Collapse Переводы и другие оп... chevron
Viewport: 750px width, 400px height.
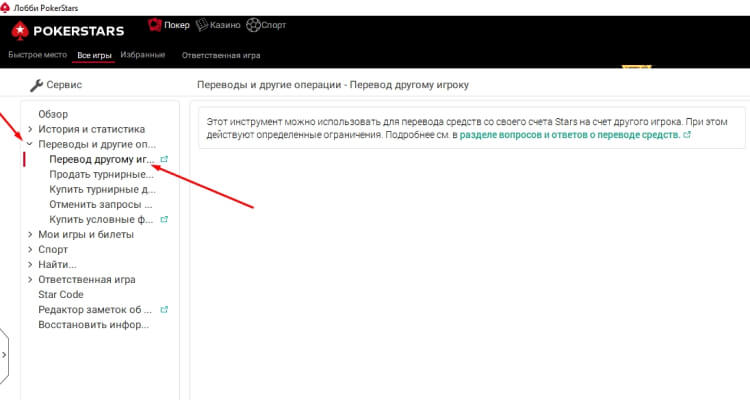[x=30, y=144]
